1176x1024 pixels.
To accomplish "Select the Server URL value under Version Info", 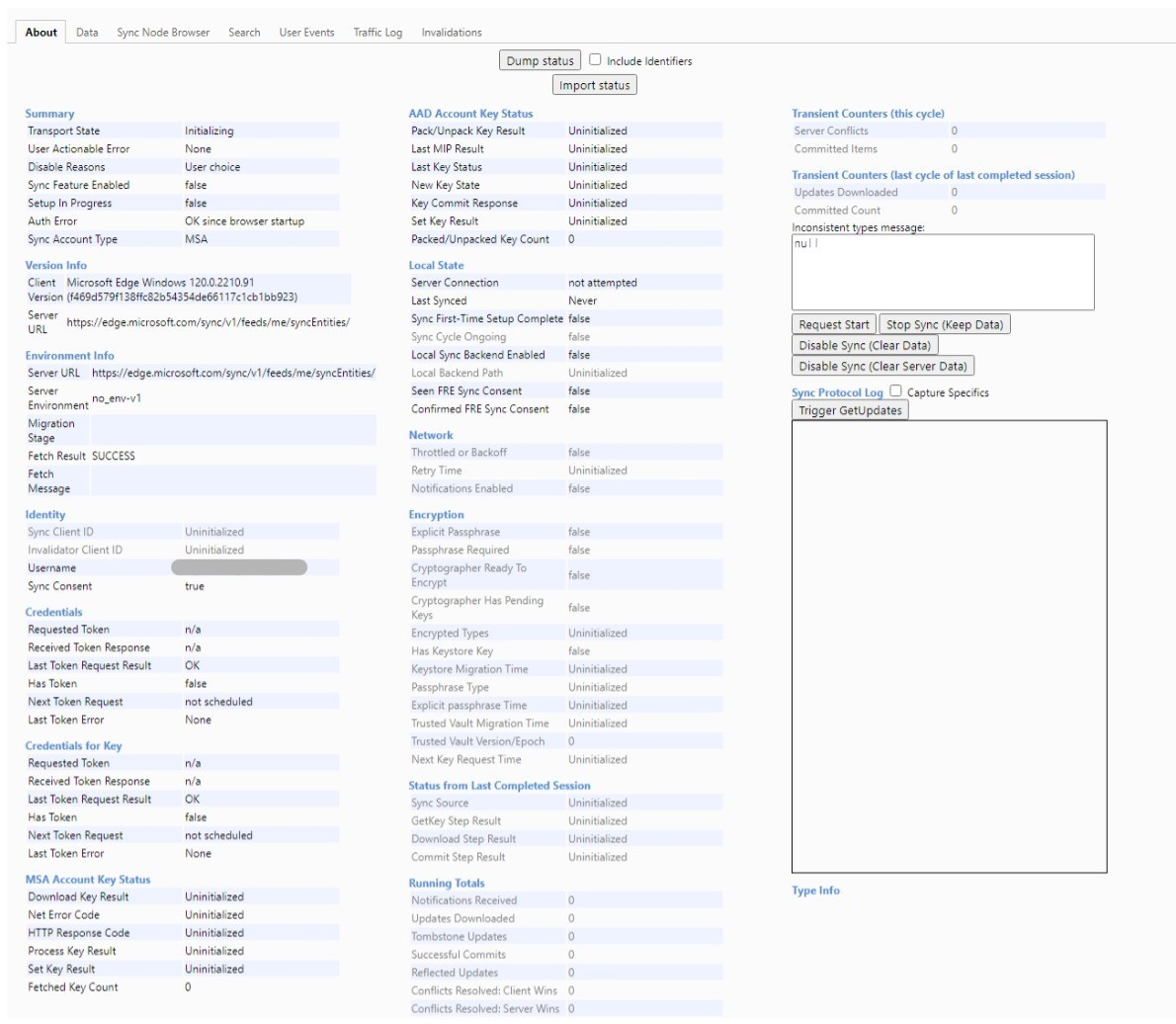I will (208, 322).
